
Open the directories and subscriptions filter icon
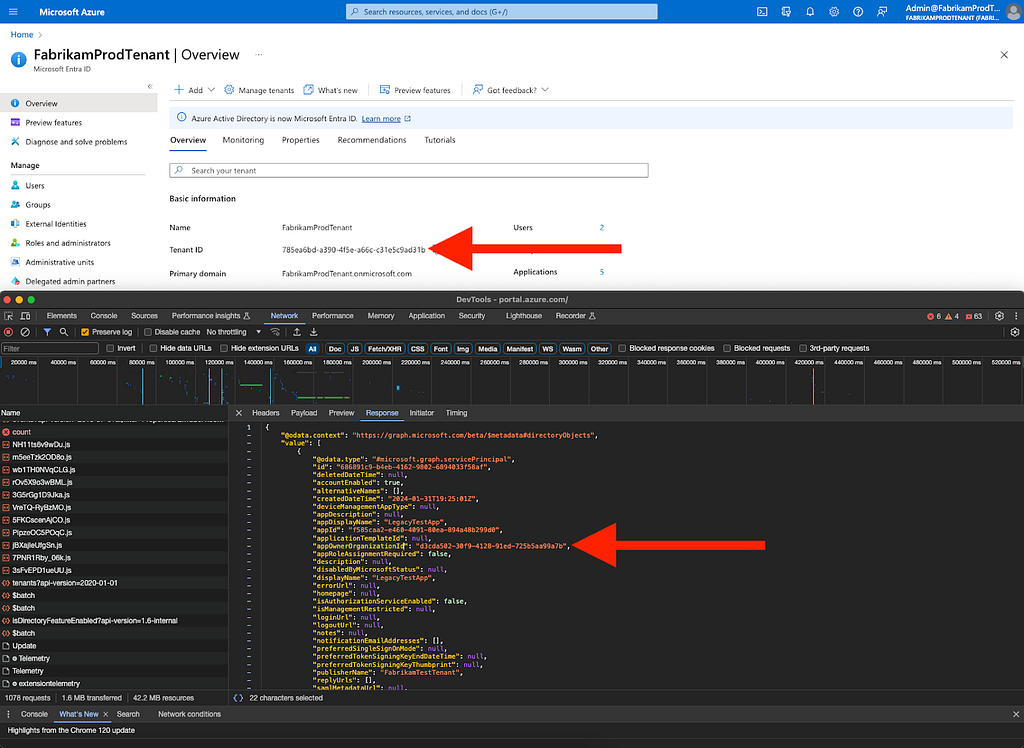point(786,12)
